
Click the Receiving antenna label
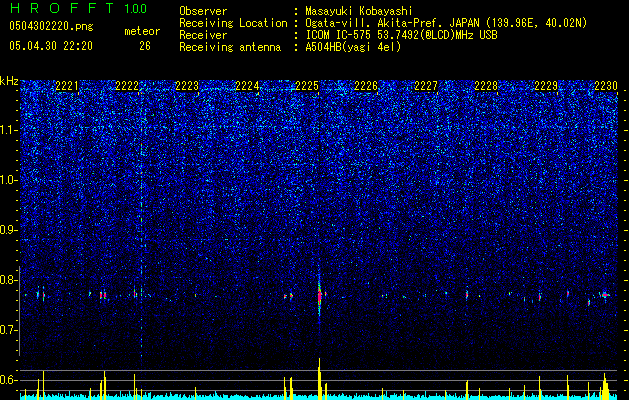point(230,47)
